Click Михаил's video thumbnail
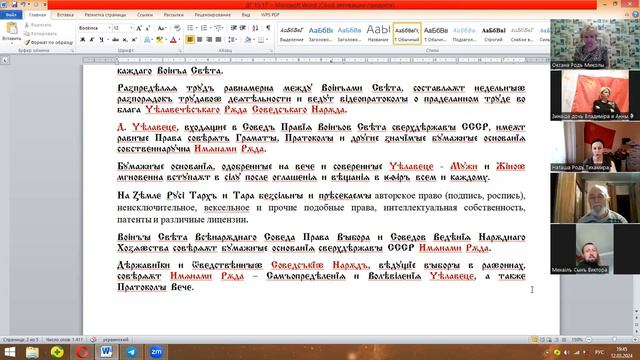 click(595, 249)
